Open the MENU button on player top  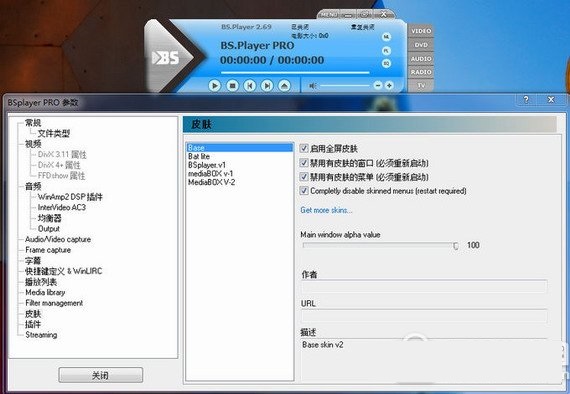[329, 15]
